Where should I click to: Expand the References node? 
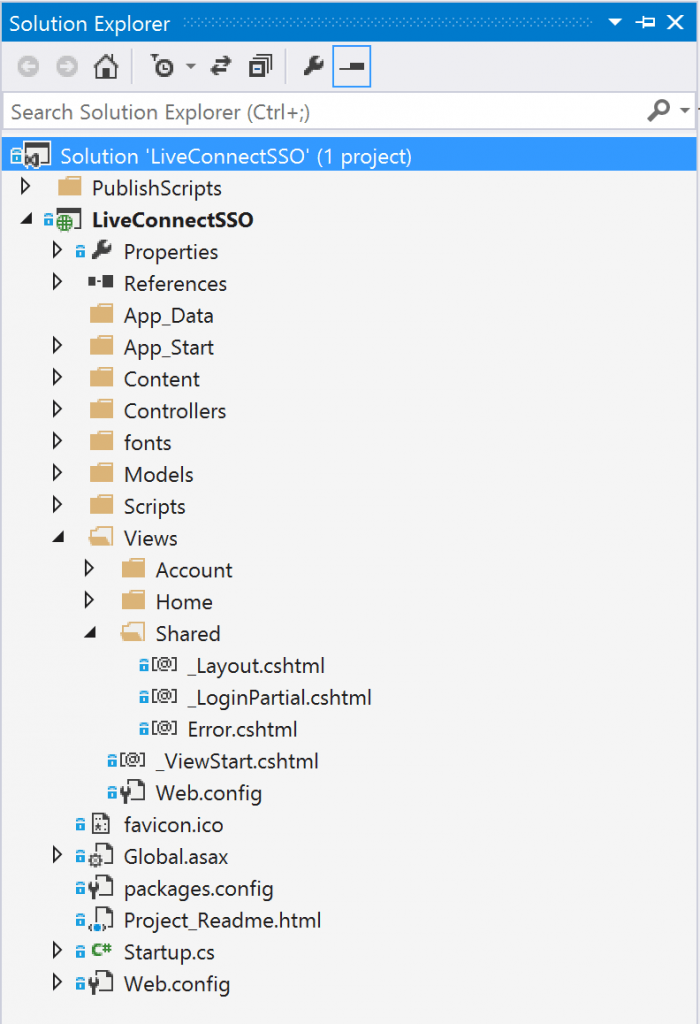pos(57,282)
